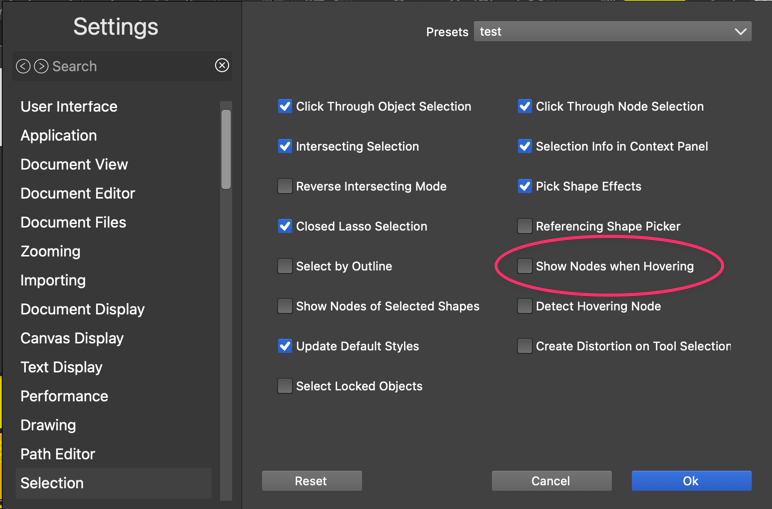Open the Presets dropdown
Viewport: 772px width, 509px height.
[x=612, y=32]
